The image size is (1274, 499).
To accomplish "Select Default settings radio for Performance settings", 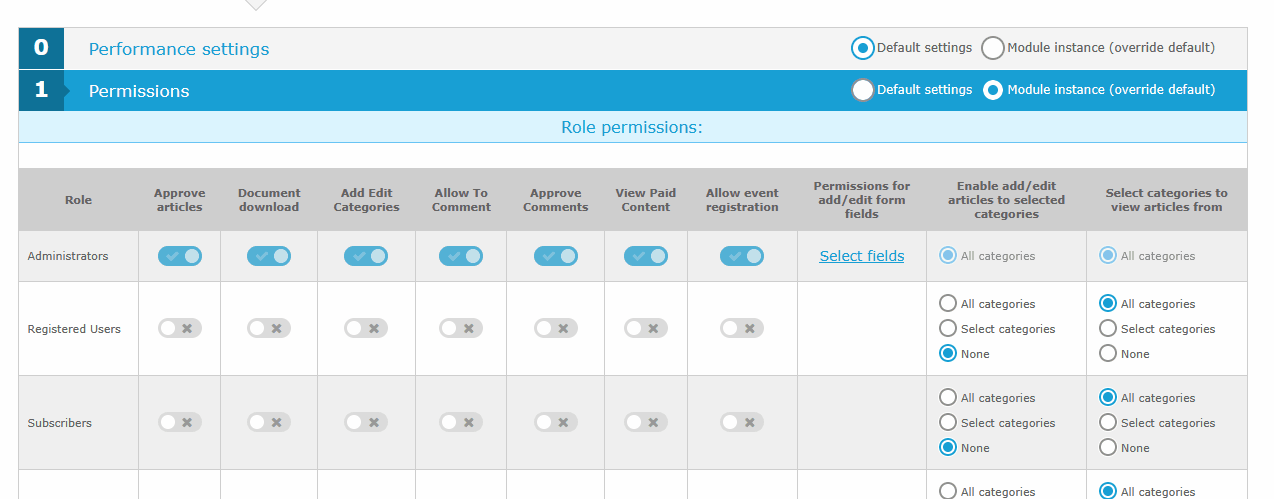I will click(863, 48).
